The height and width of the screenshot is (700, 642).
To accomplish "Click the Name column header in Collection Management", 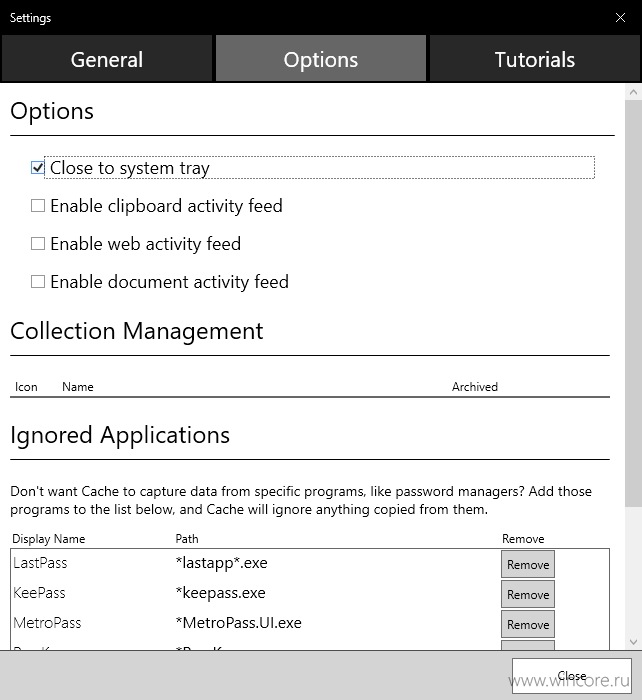I will (x=78, y=387).
